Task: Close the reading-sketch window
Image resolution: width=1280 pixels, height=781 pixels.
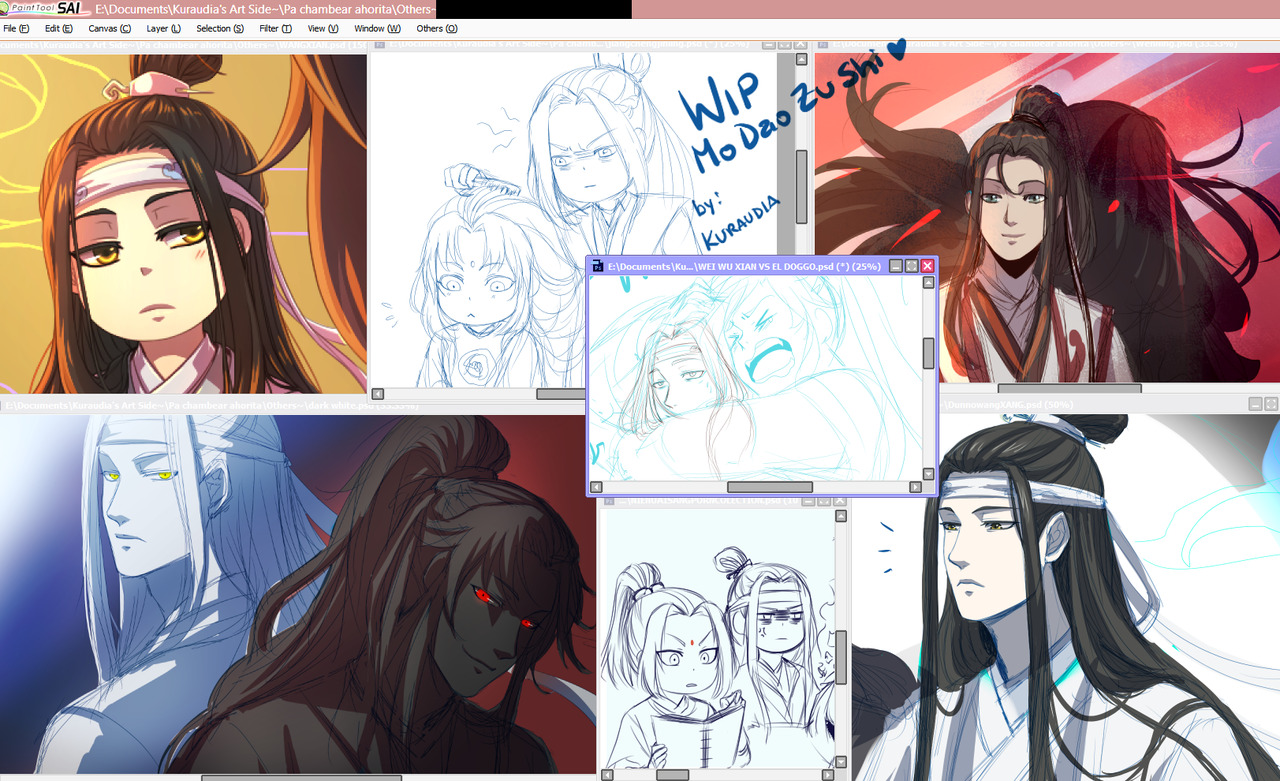Action: 840,500
